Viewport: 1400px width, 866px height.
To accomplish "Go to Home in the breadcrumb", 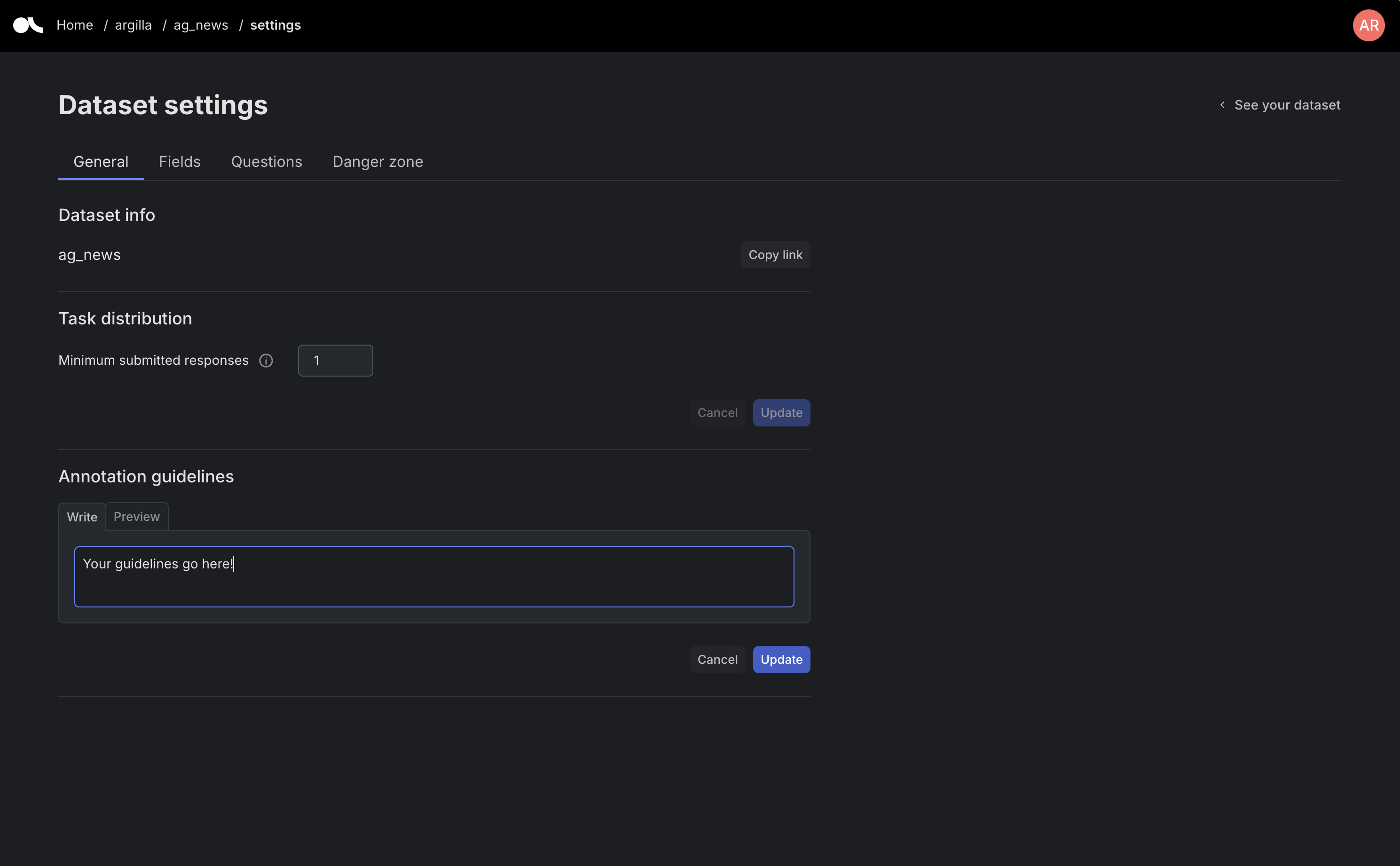I will [x=74, y=25].
